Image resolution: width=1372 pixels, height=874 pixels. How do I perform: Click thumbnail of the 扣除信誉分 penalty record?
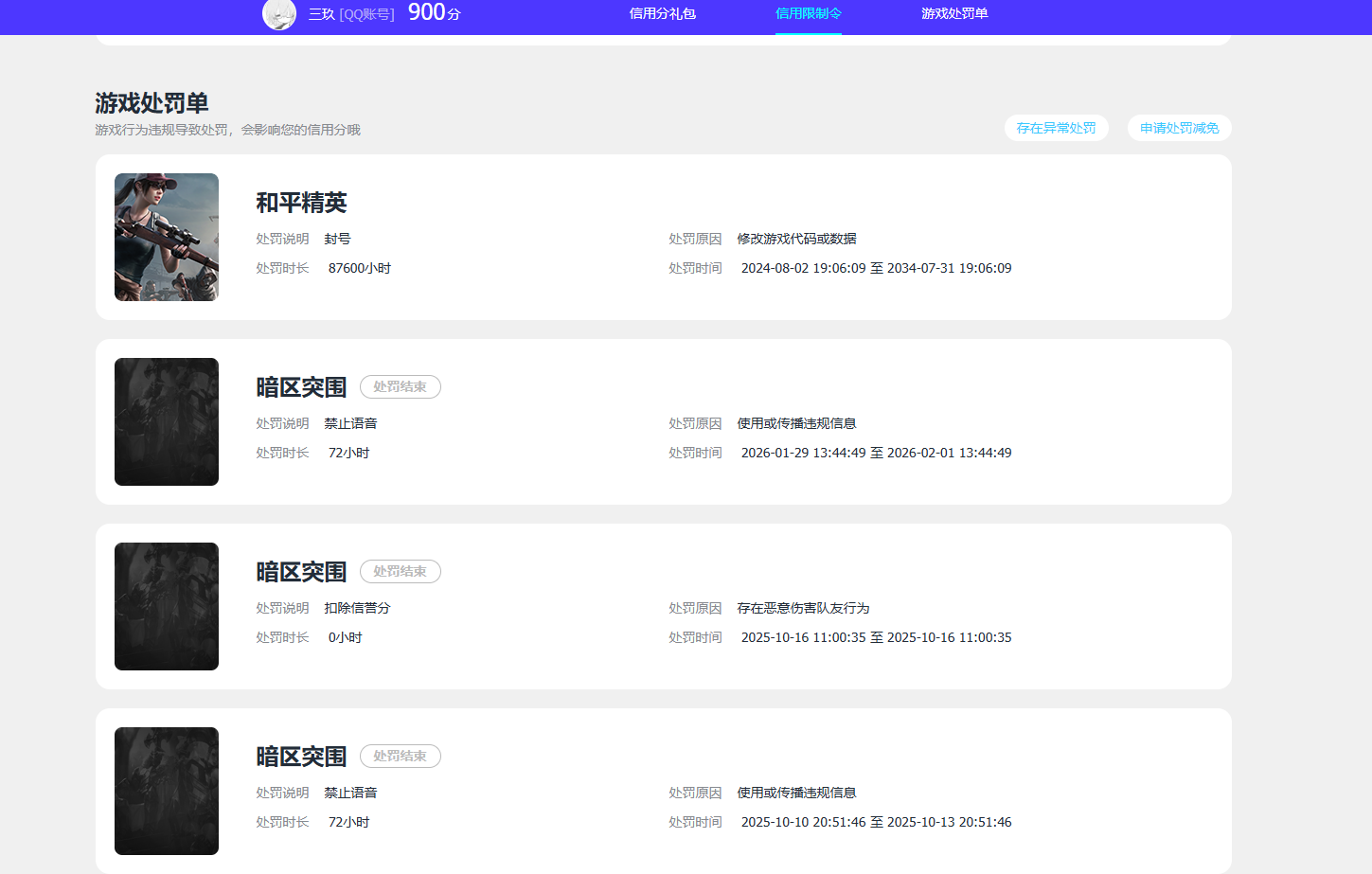167,606
